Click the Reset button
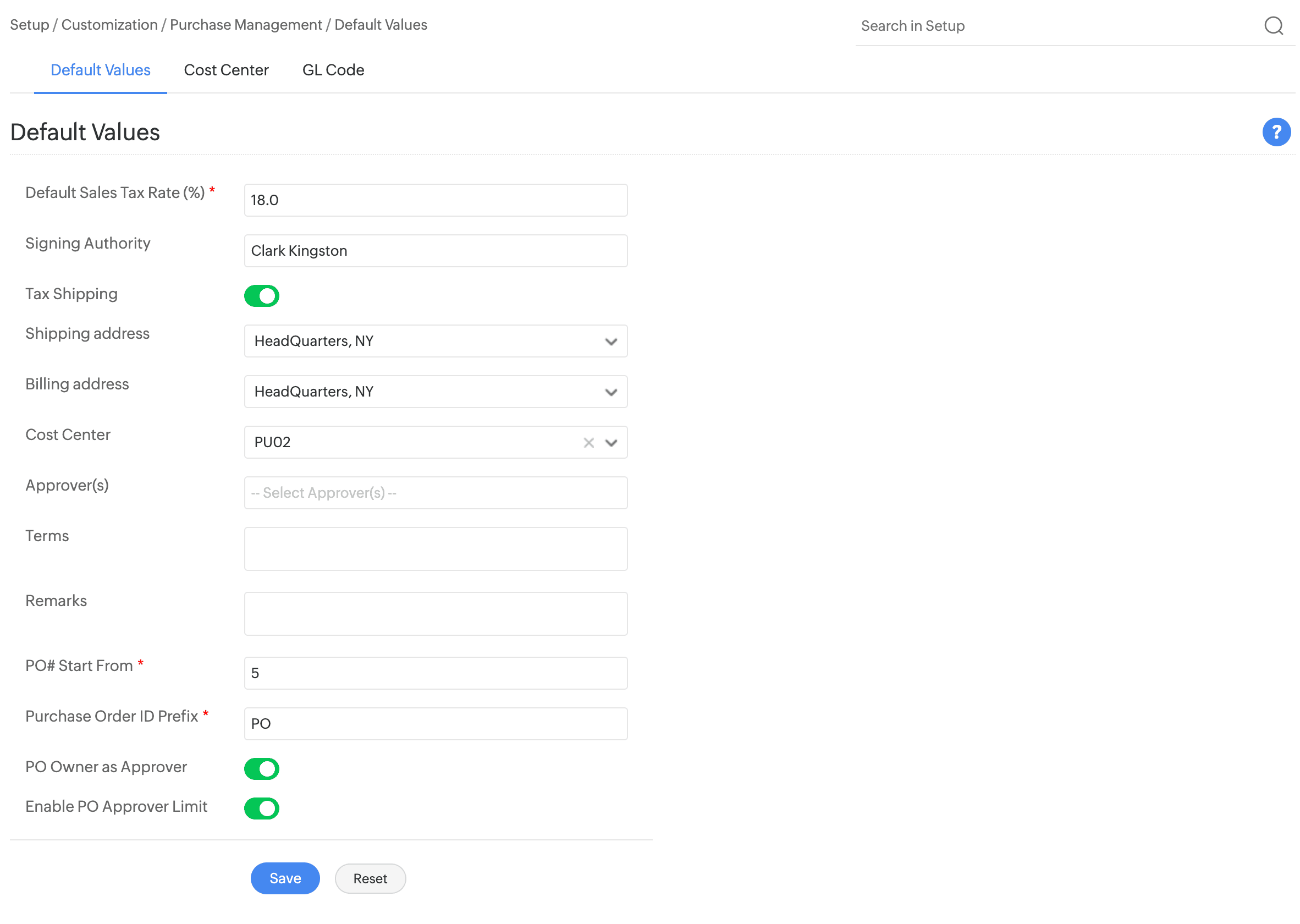Viewport: 1300px width, 924px height. point(370,878)
